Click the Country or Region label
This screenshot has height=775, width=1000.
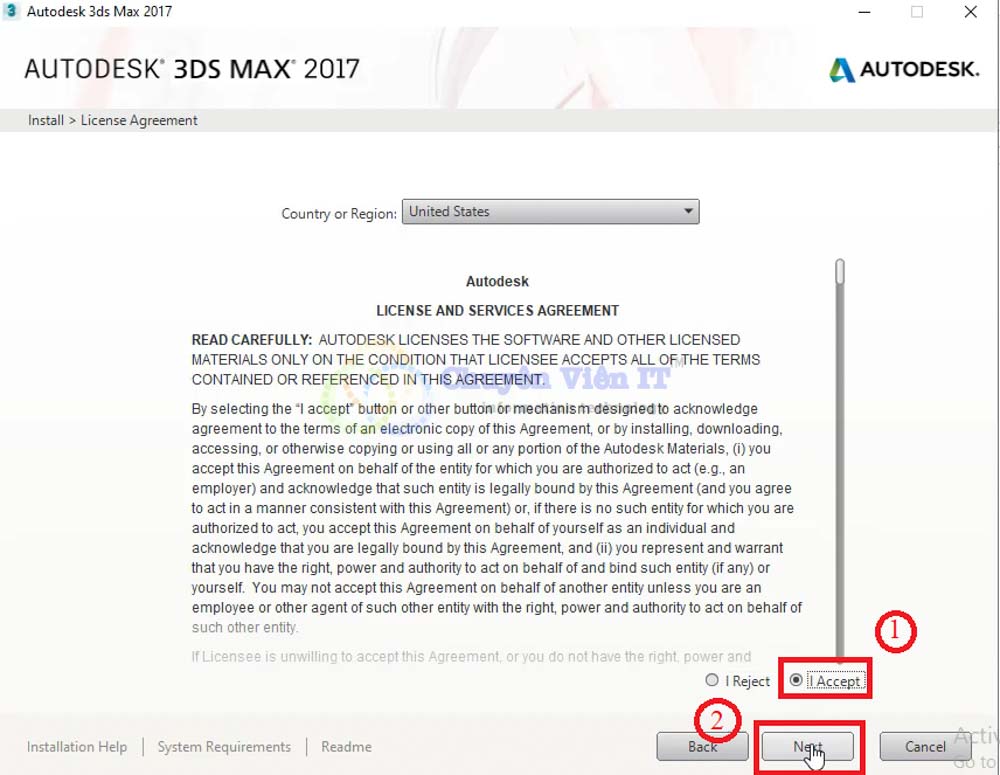tap(339, 214)
